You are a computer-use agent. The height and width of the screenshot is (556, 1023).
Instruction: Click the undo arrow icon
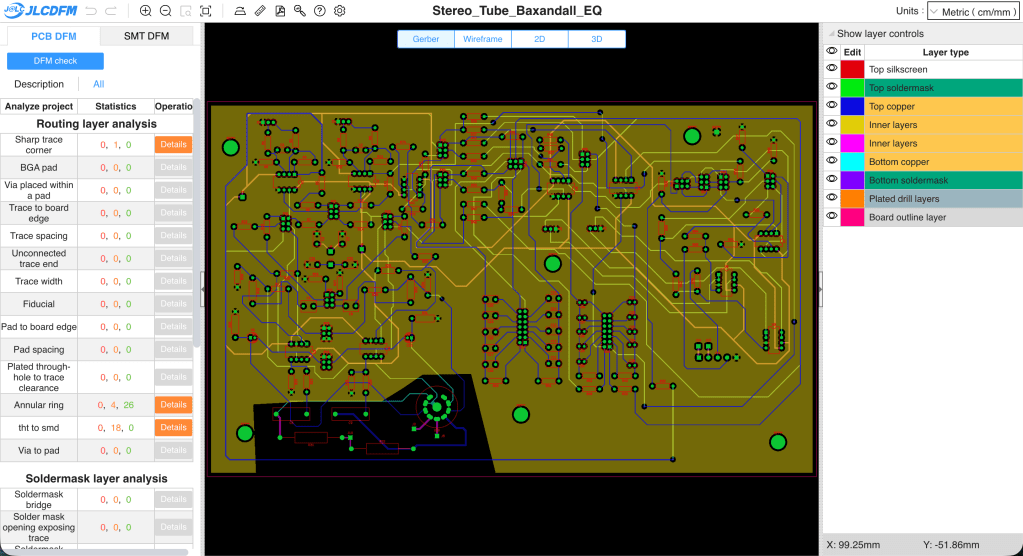(91, 11)
